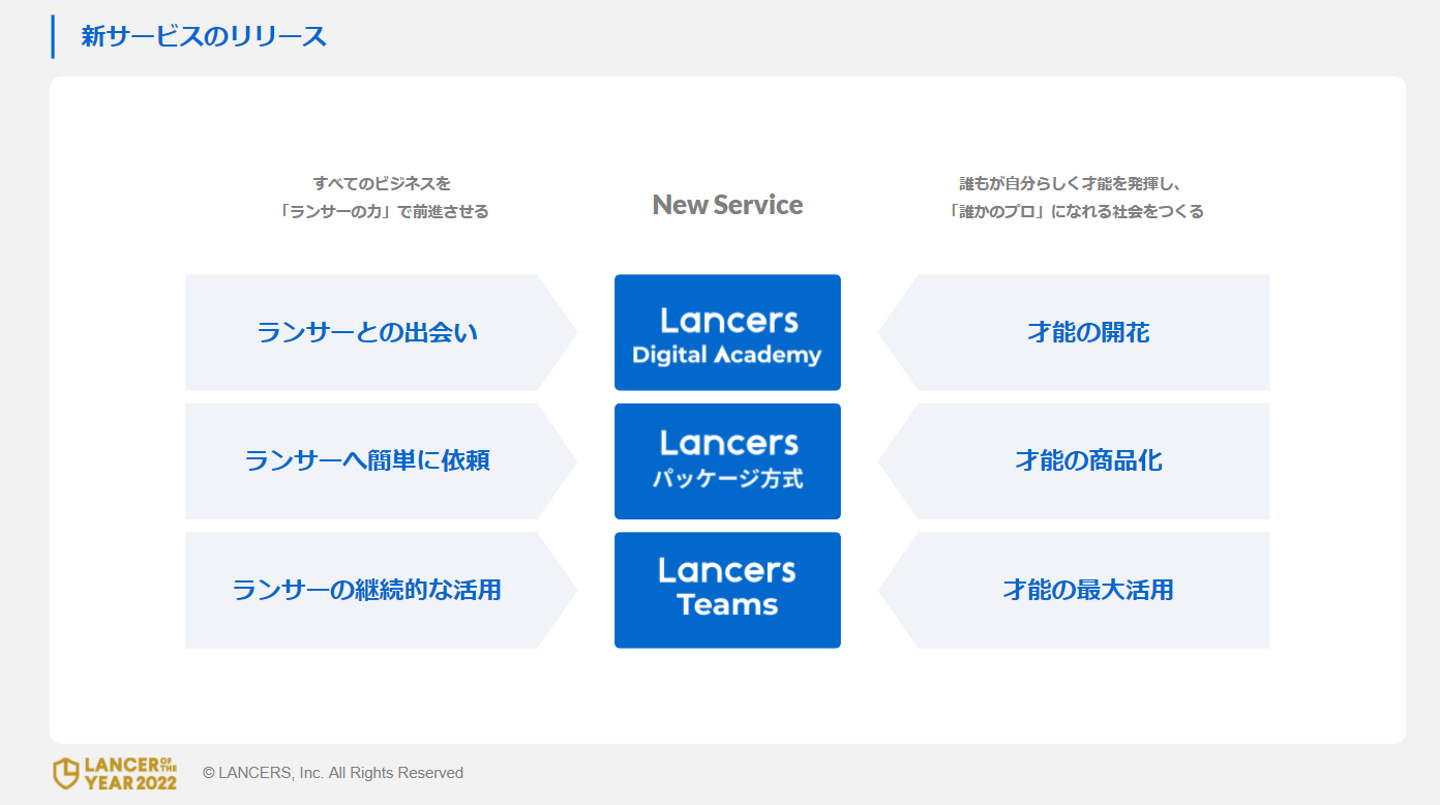The width and height of the screenshot is (1440, 805).
Task: Click the Lancer of the Year 2022 logo
Action: [115, 773]
